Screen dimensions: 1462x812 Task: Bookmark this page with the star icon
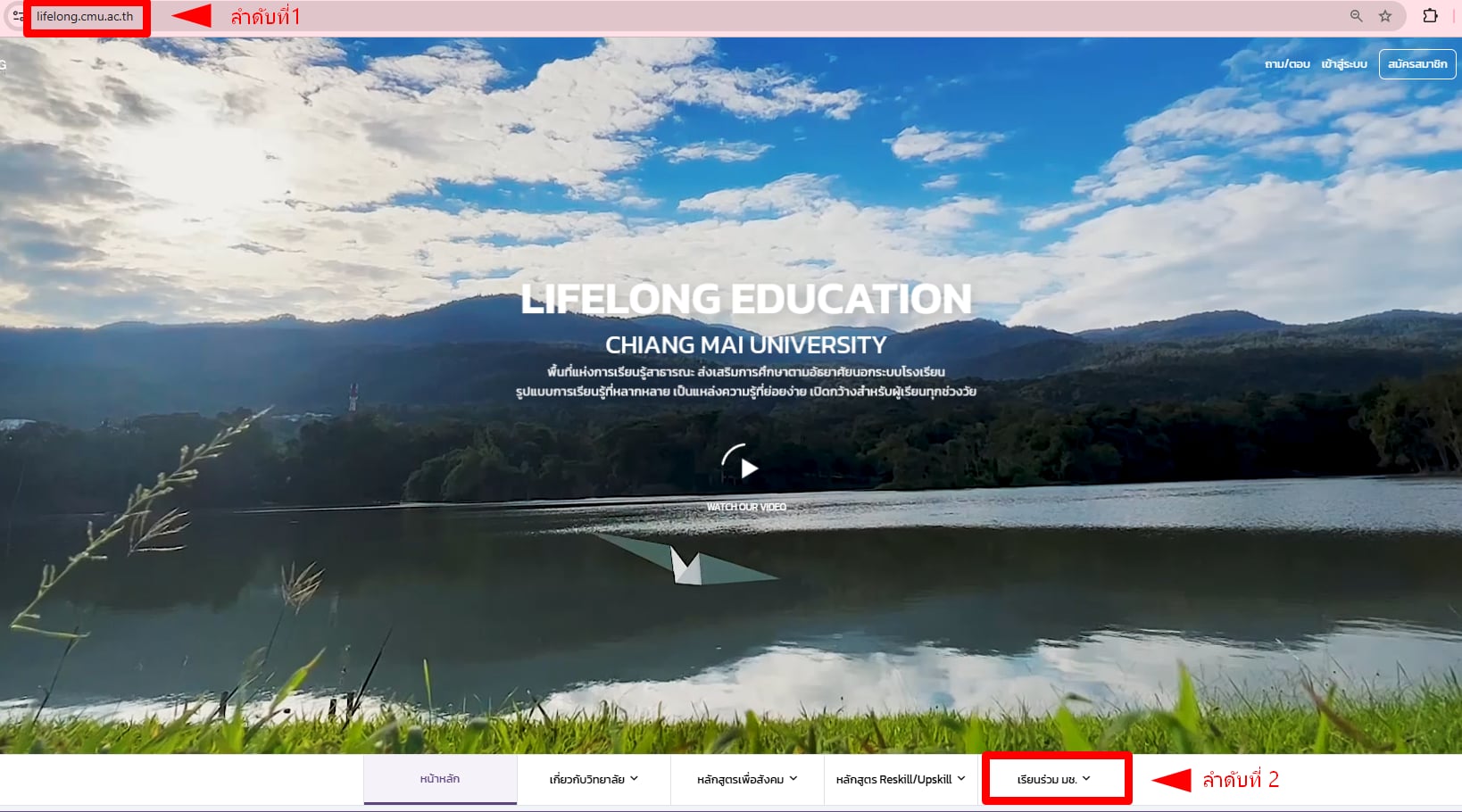point(1385,16)
